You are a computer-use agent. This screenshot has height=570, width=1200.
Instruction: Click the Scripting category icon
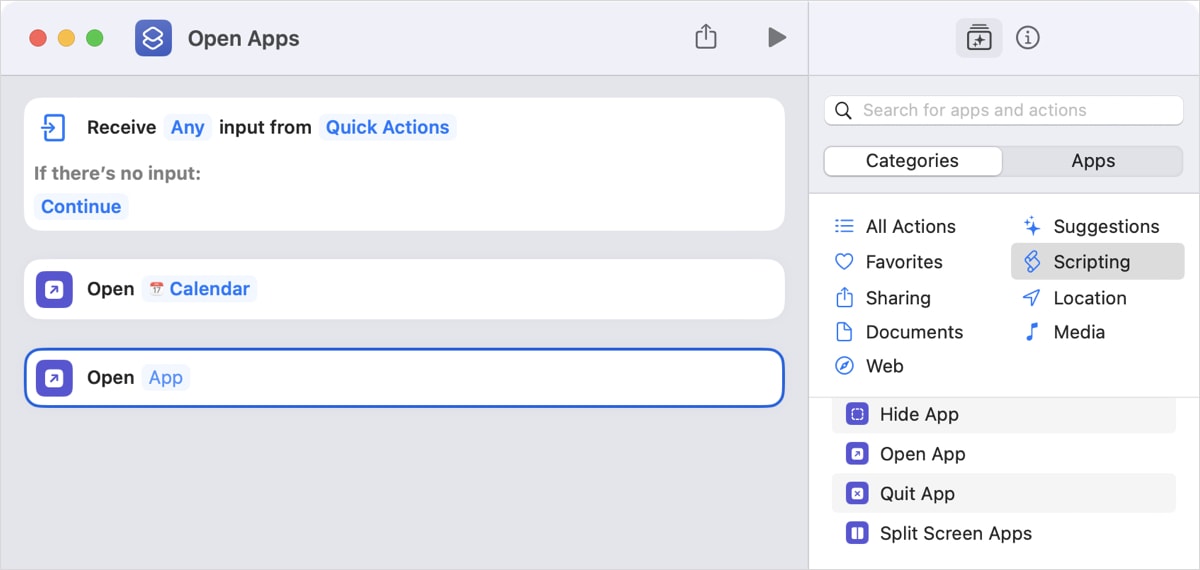click(1032, 262)
